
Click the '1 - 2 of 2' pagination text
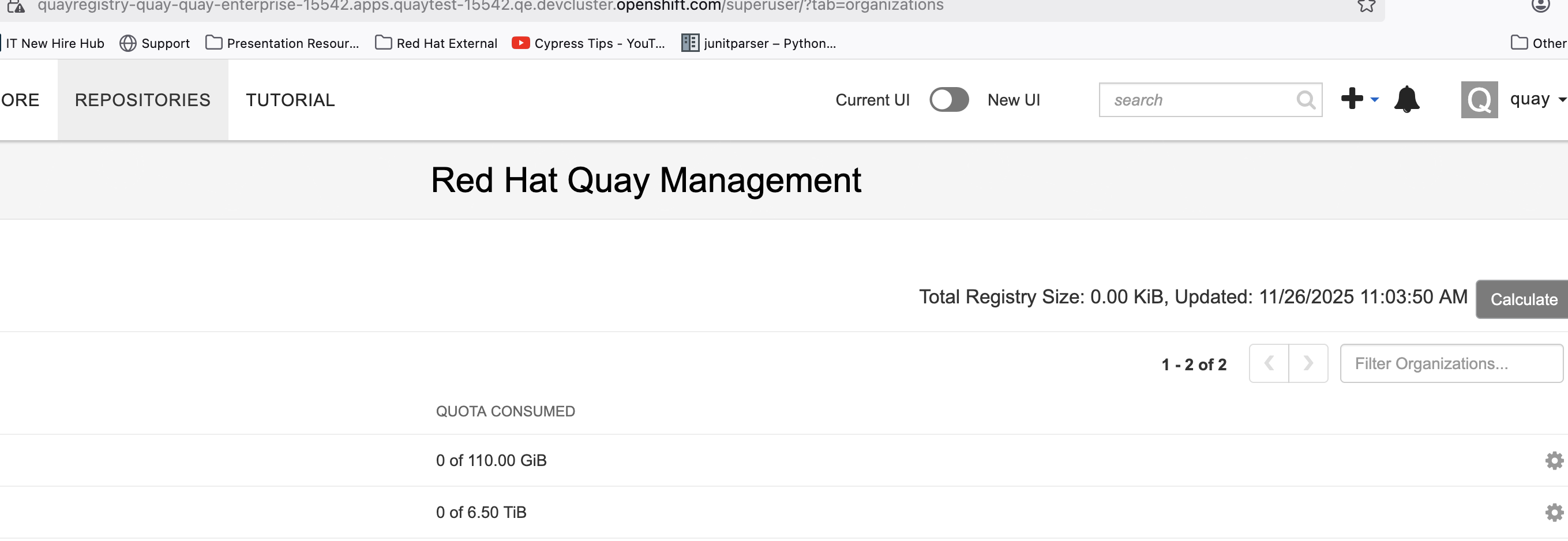(x=1194, y=365)
